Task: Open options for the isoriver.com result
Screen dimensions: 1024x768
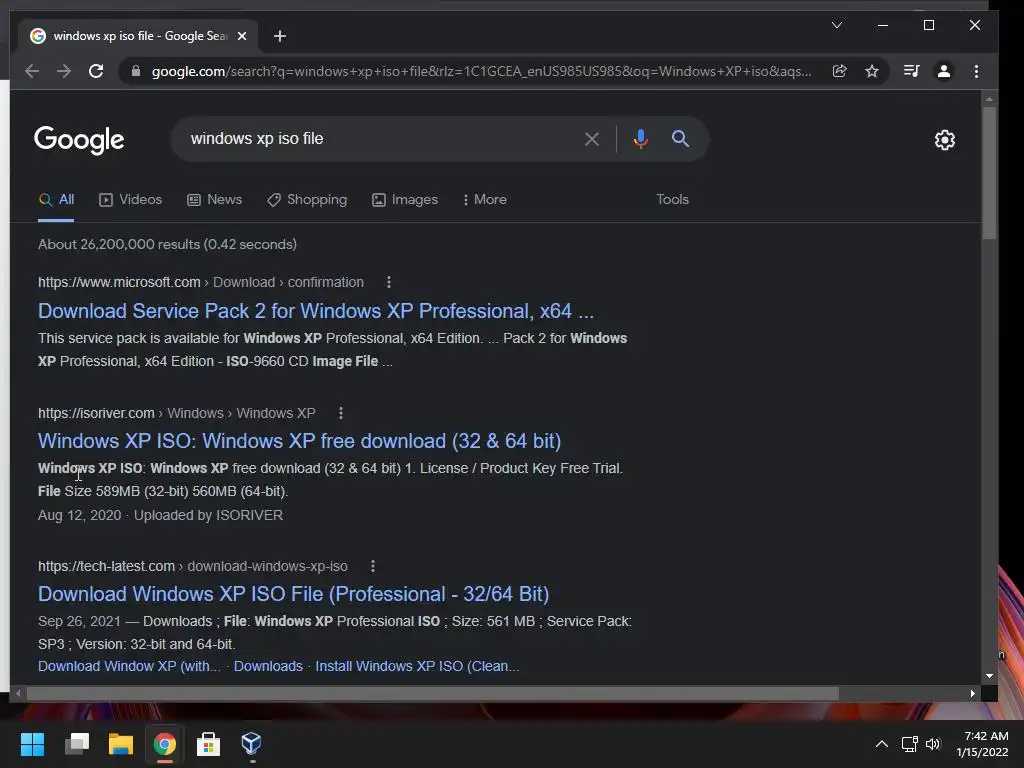Action: [x=341, y=413]
